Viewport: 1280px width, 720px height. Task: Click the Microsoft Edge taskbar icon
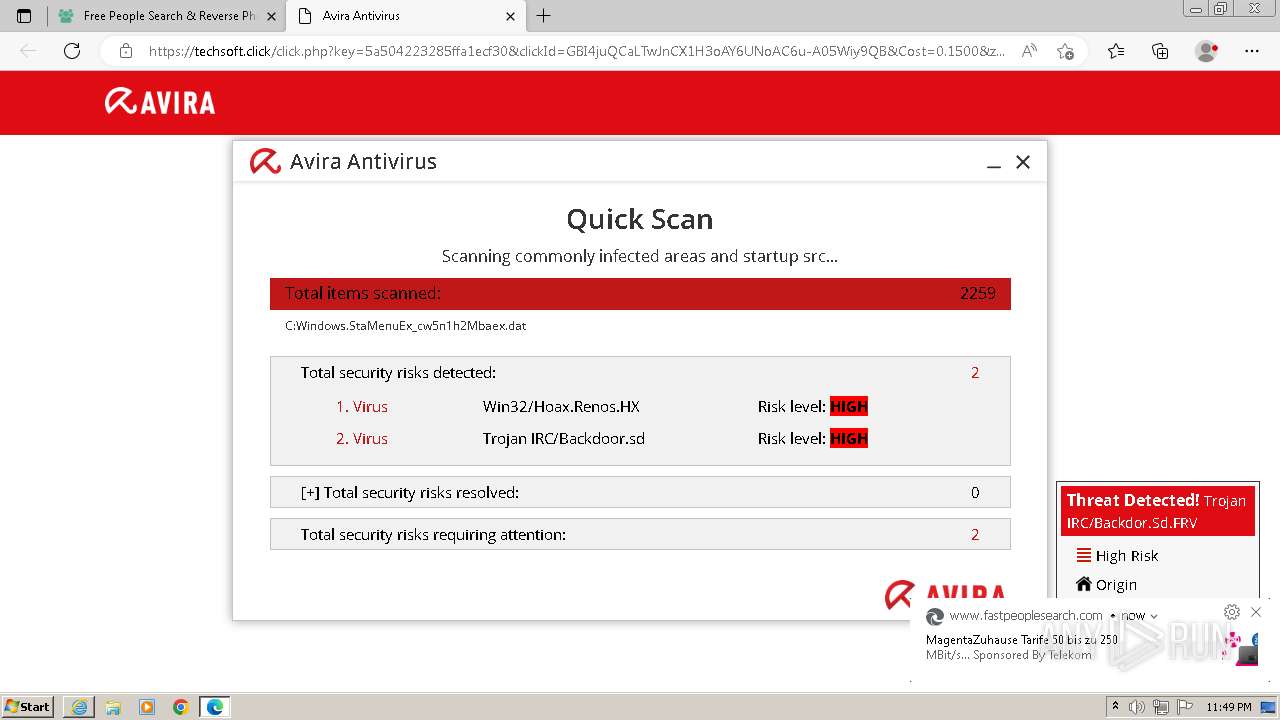[x=215, y=707]
